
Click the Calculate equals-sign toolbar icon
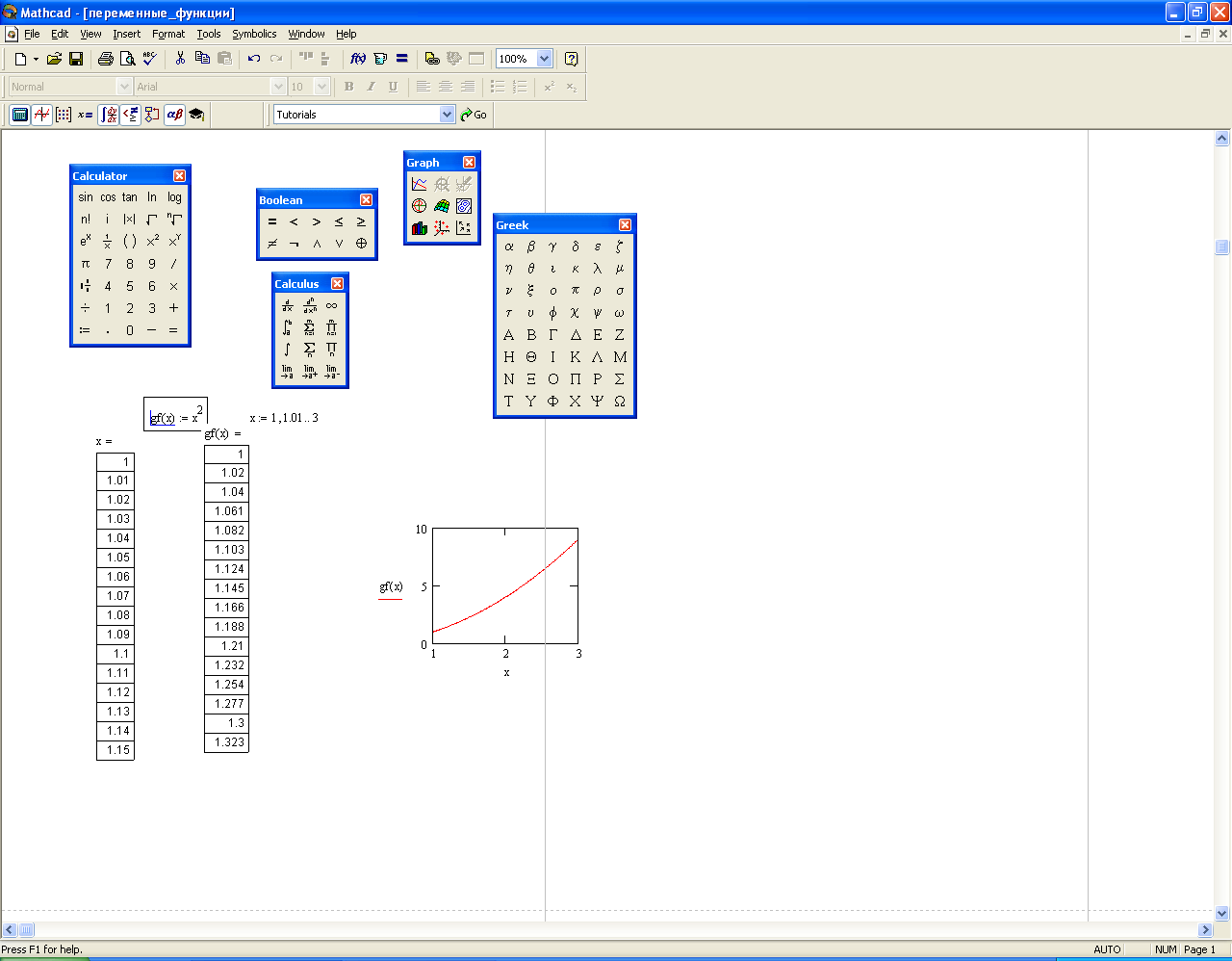(x=402, y=59)
